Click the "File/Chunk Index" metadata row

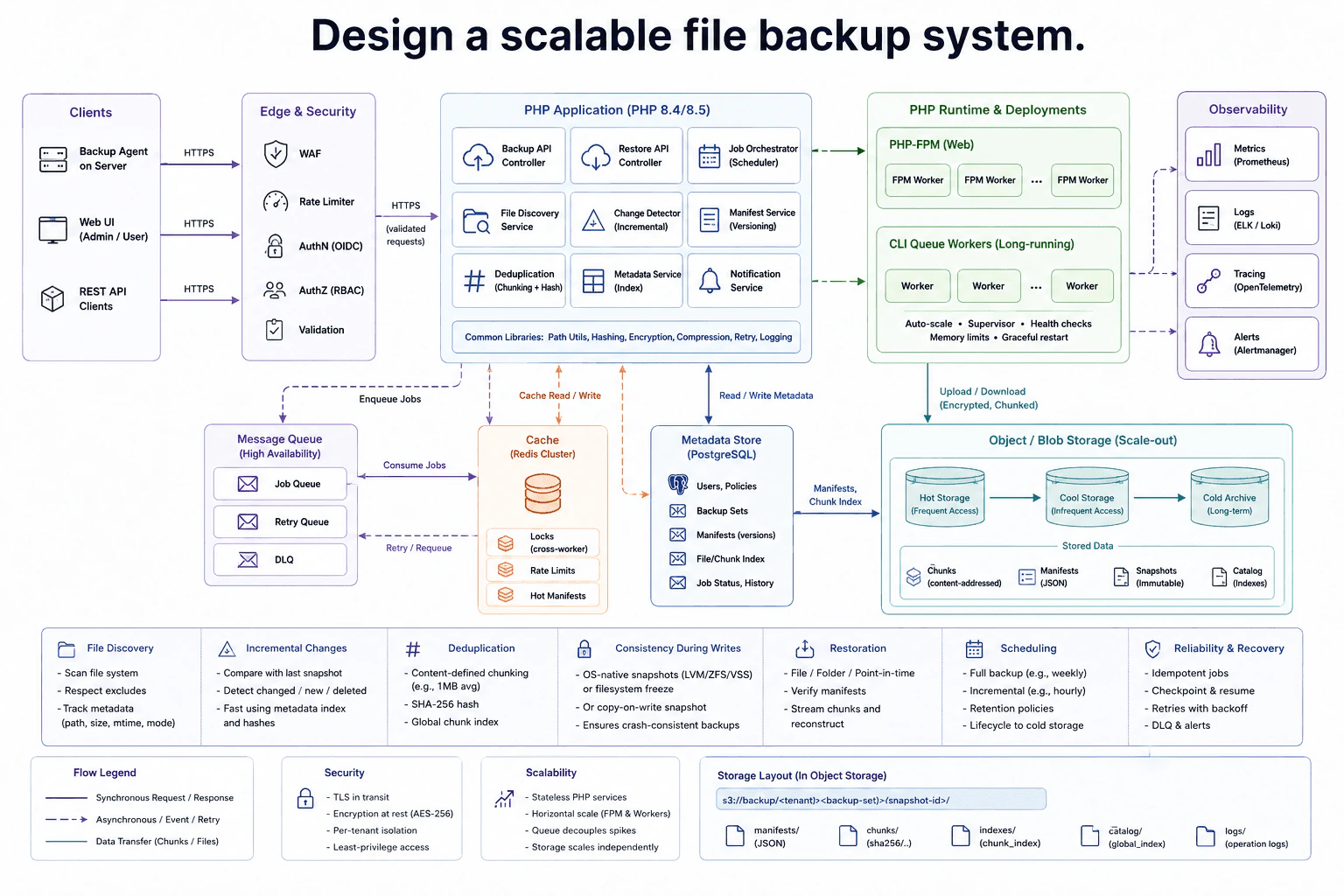tap(717, 559)
